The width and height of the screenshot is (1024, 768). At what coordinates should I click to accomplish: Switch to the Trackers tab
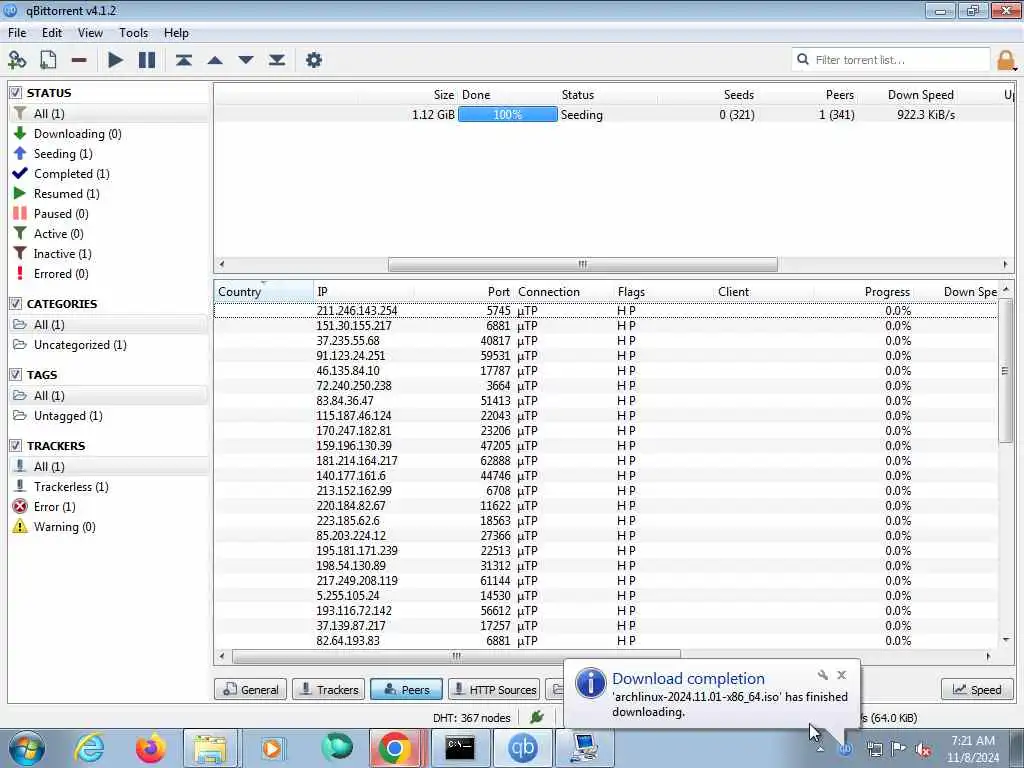[328, 690]
